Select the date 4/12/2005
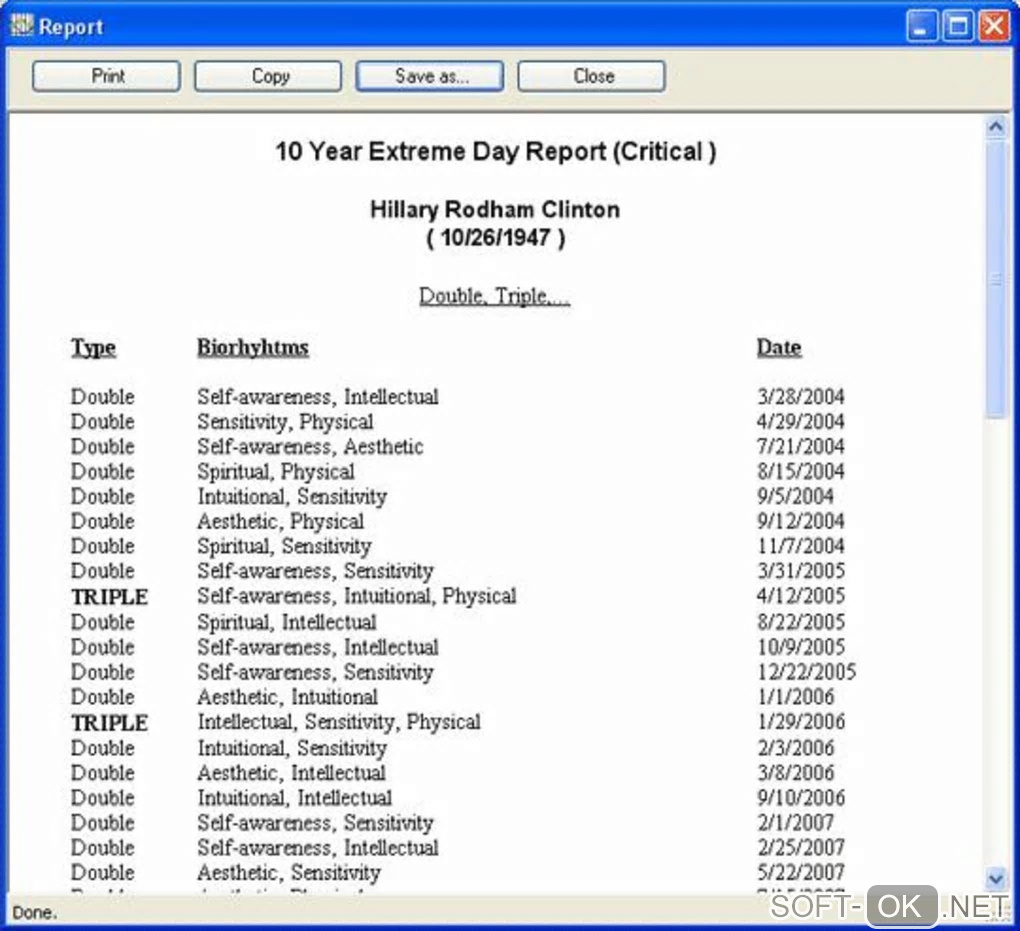Image resolution: width=1020 pixels, height=931 pixels. (801, 596)
